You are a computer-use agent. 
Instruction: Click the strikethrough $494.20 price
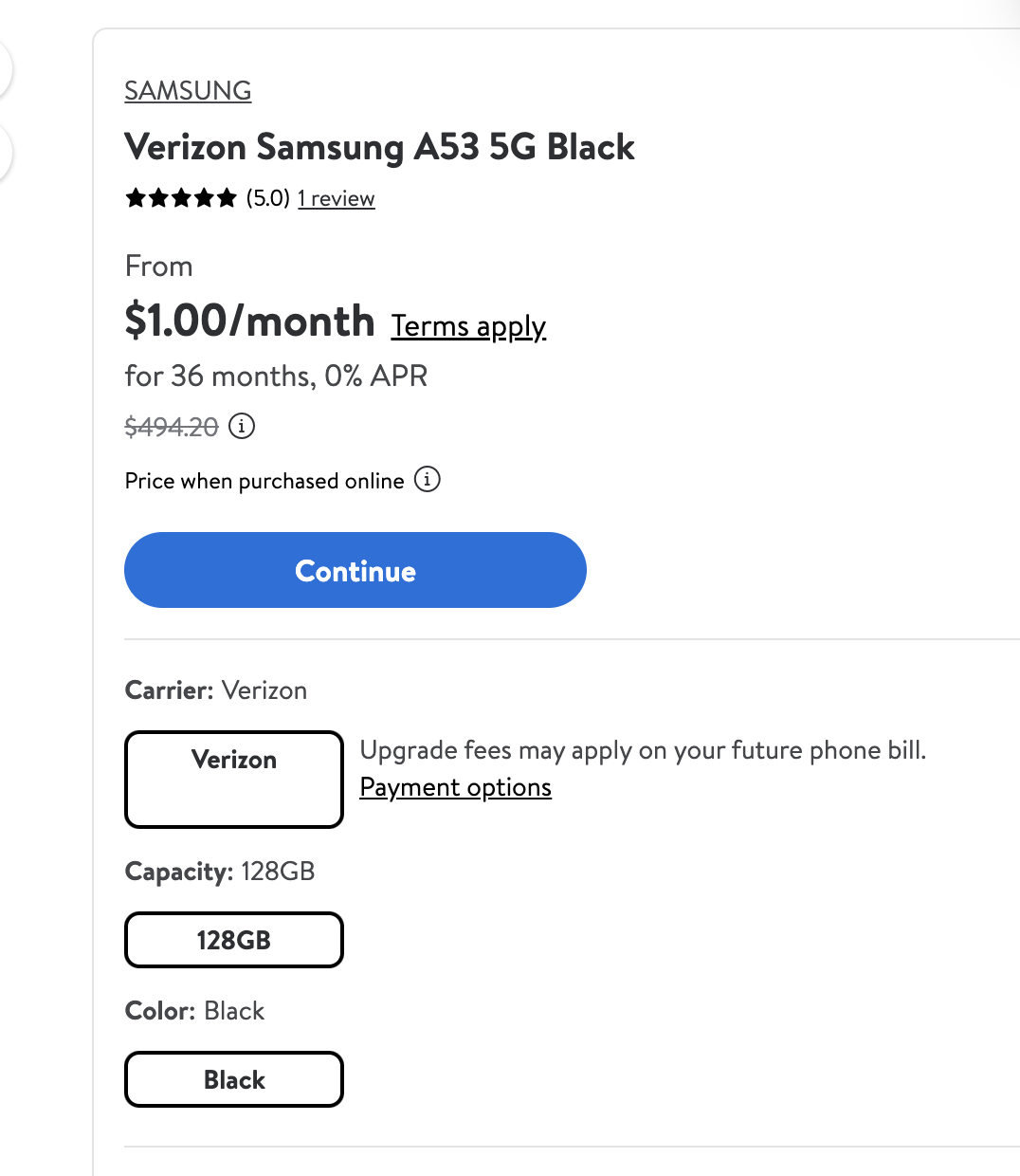[172, 427]
